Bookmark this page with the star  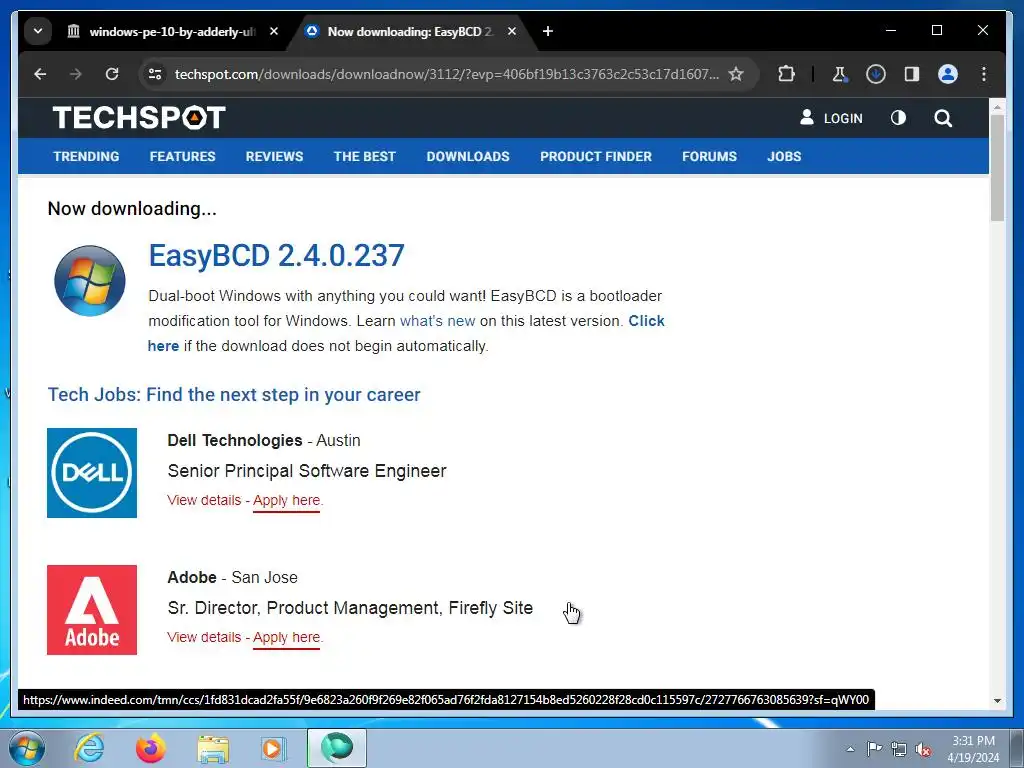tap(736, 74)
